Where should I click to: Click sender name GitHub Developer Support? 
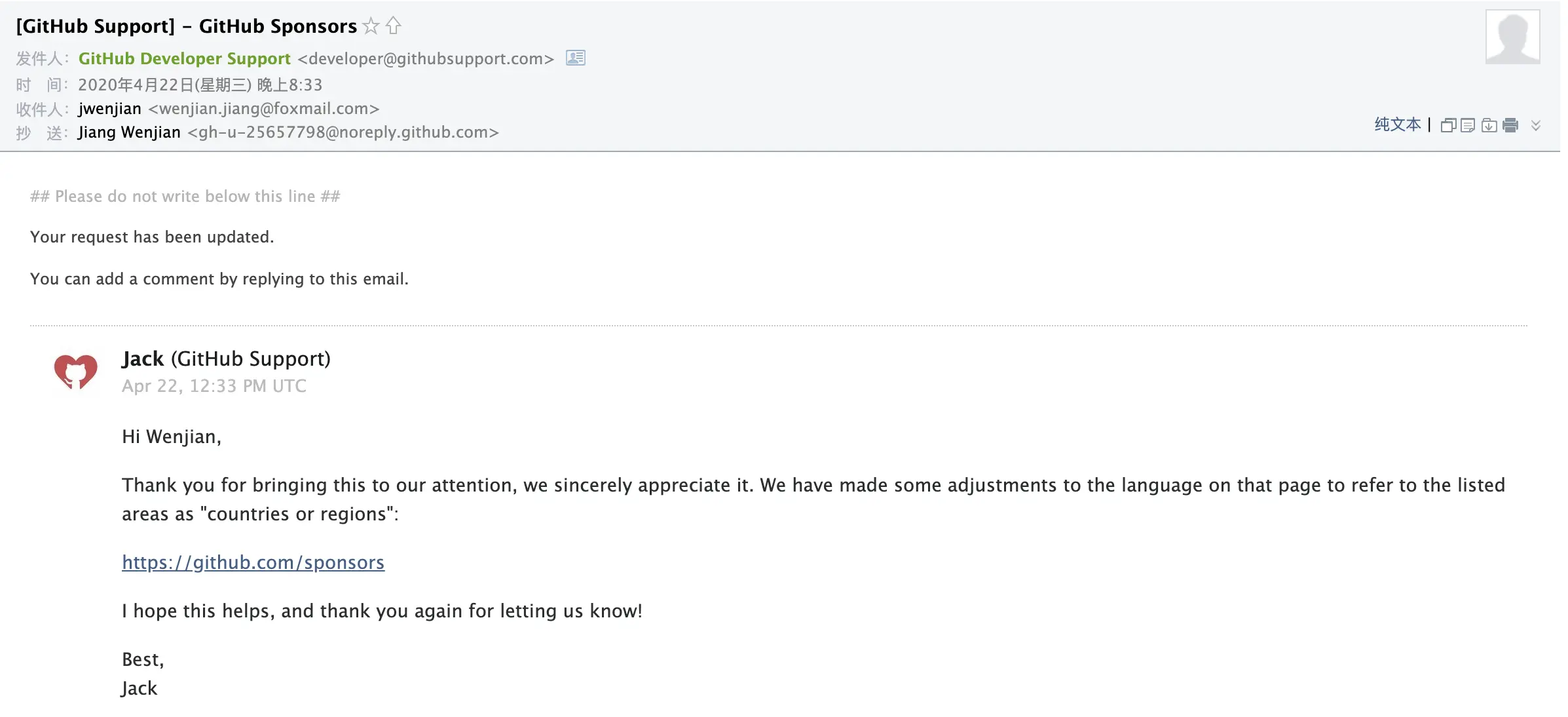(184, 58)
